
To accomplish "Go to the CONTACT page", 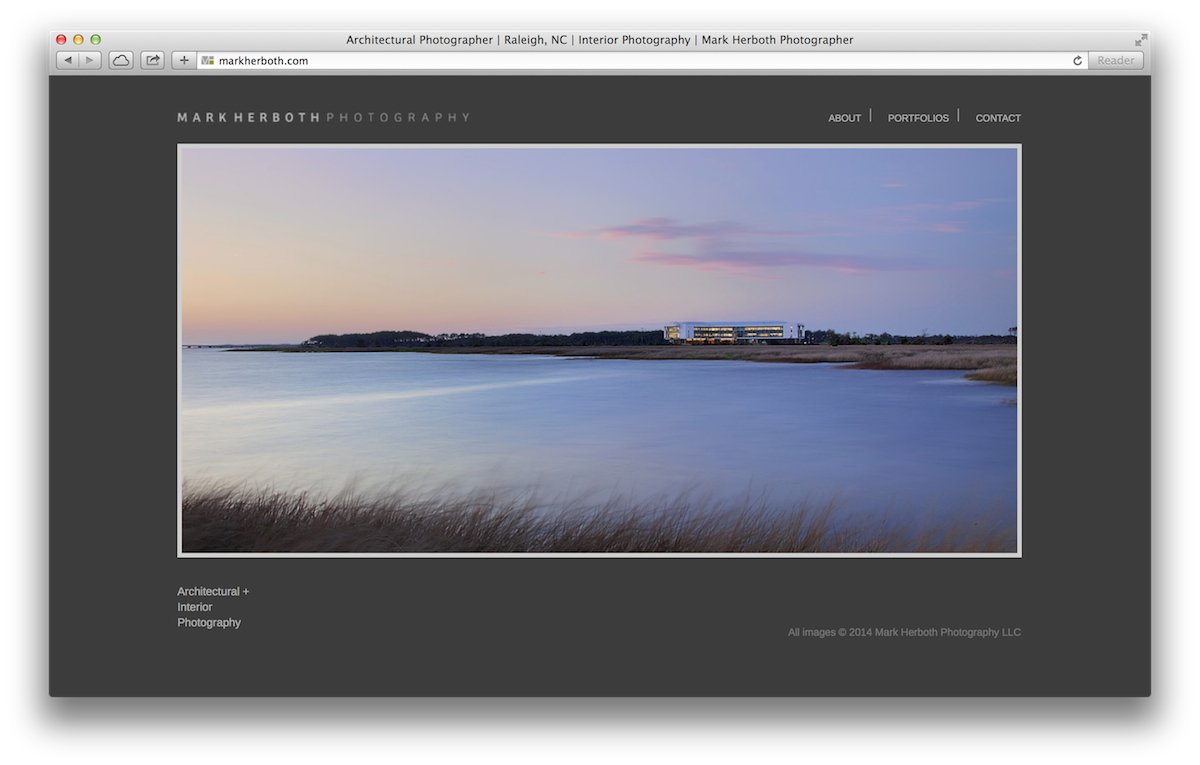I will 998,118.
